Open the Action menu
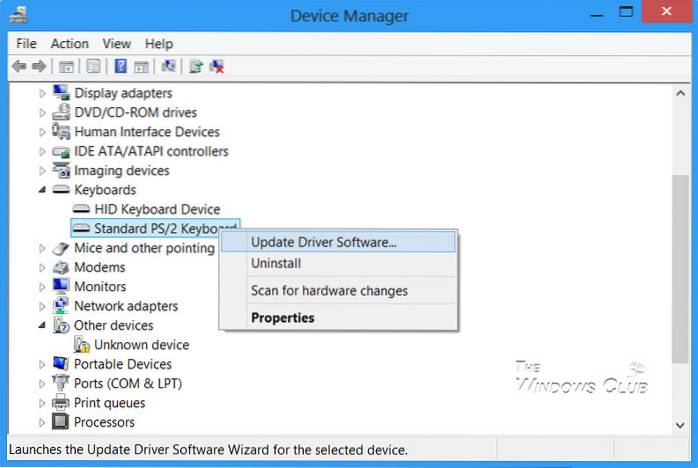 69,44
